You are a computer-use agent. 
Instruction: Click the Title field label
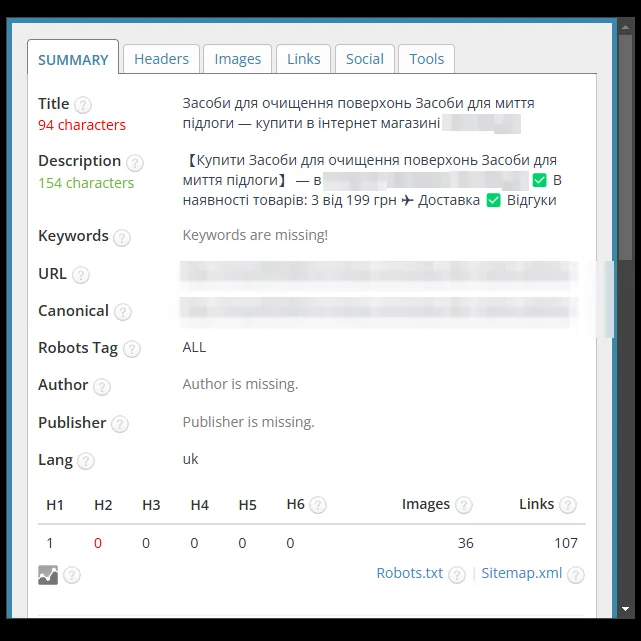pyautogui.click(x=54, y=104)
